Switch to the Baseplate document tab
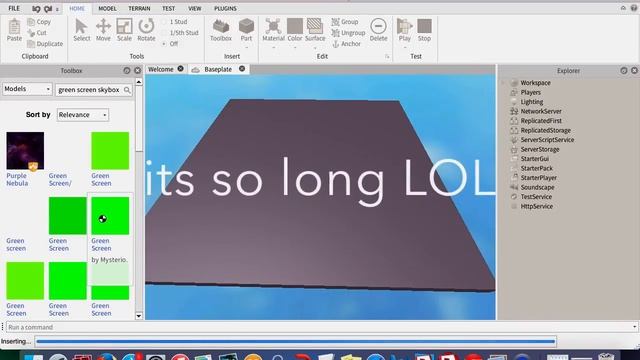 [x=218, y=69]
